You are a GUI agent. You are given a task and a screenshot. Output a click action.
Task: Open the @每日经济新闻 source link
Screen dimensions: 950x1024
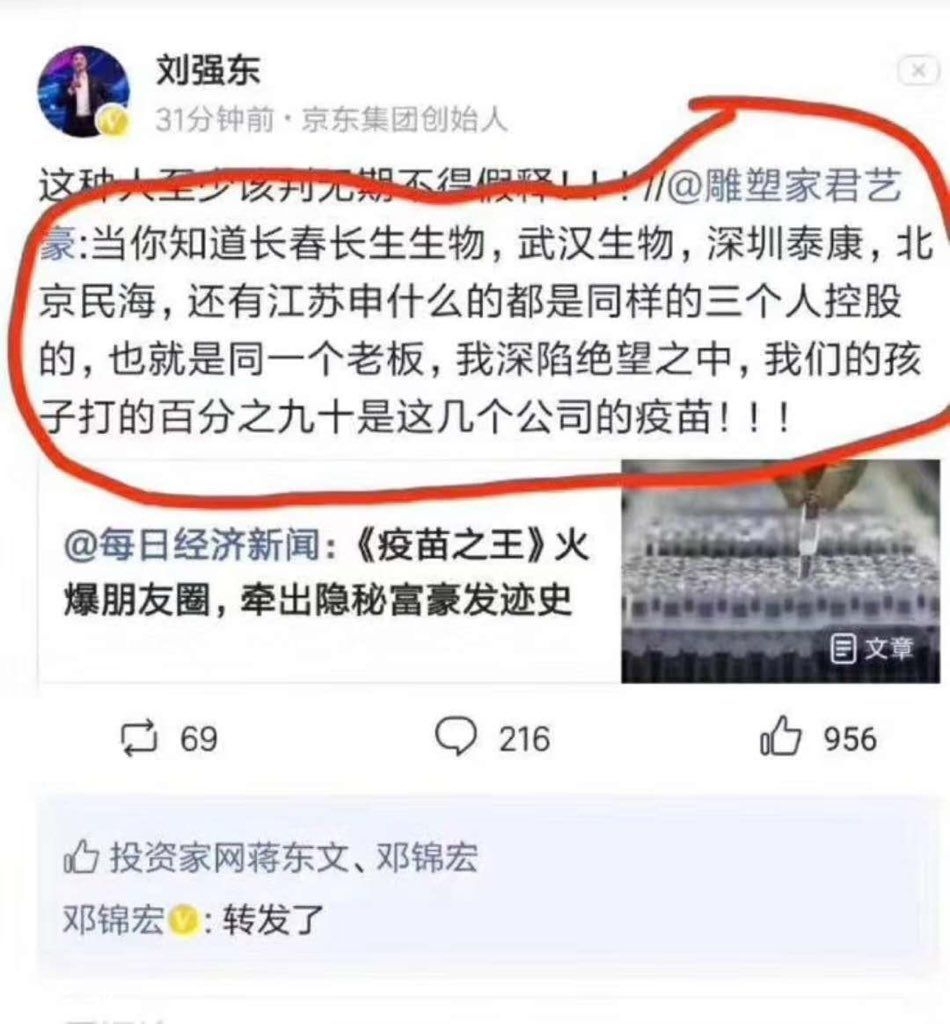click(192, 544)
